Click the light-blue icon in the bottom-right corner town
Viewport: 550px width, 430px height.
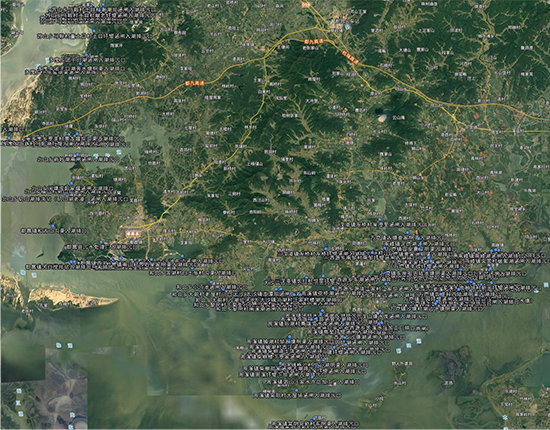[x=505, y=417]
